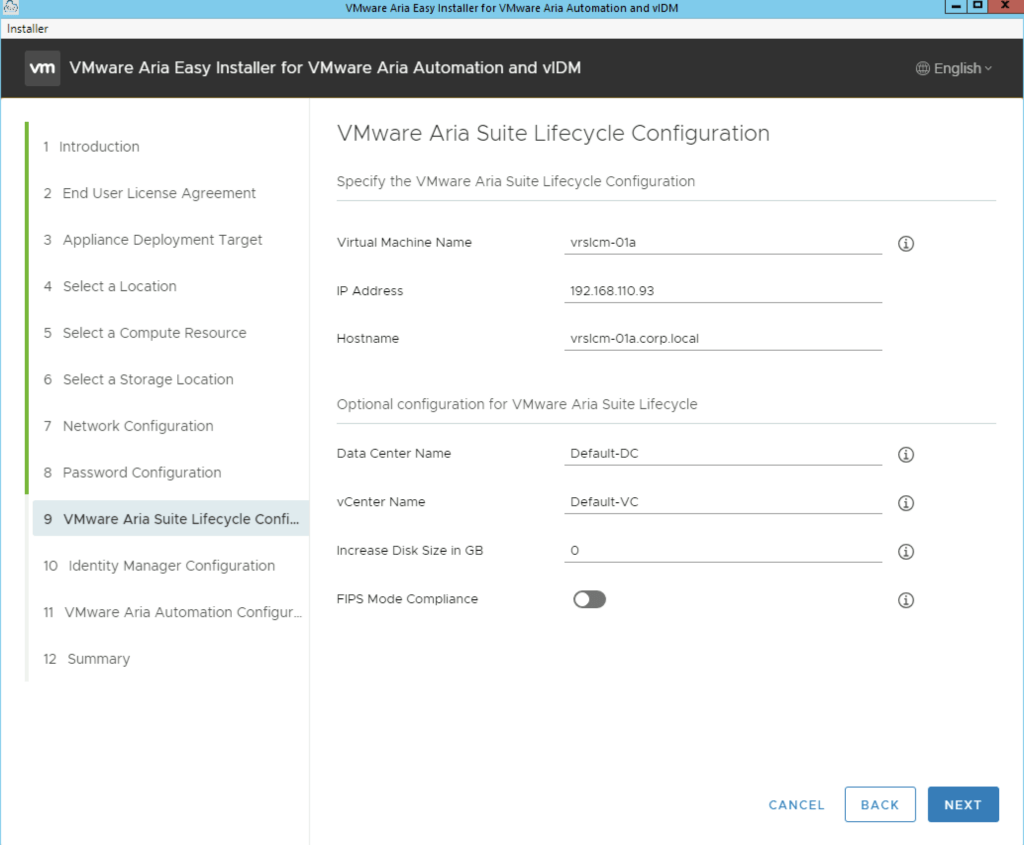Screen dimensions: 1024x845
Task: Edit the vCenter Name field
Action: 723,502
